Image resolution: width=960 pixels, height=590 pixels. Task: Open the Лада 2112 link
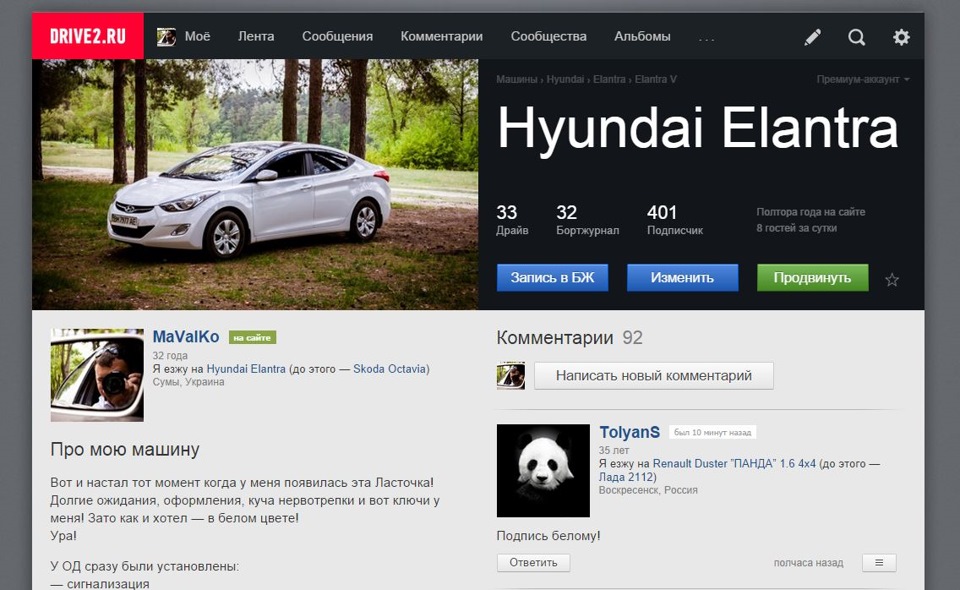click(x=626, y=477)
